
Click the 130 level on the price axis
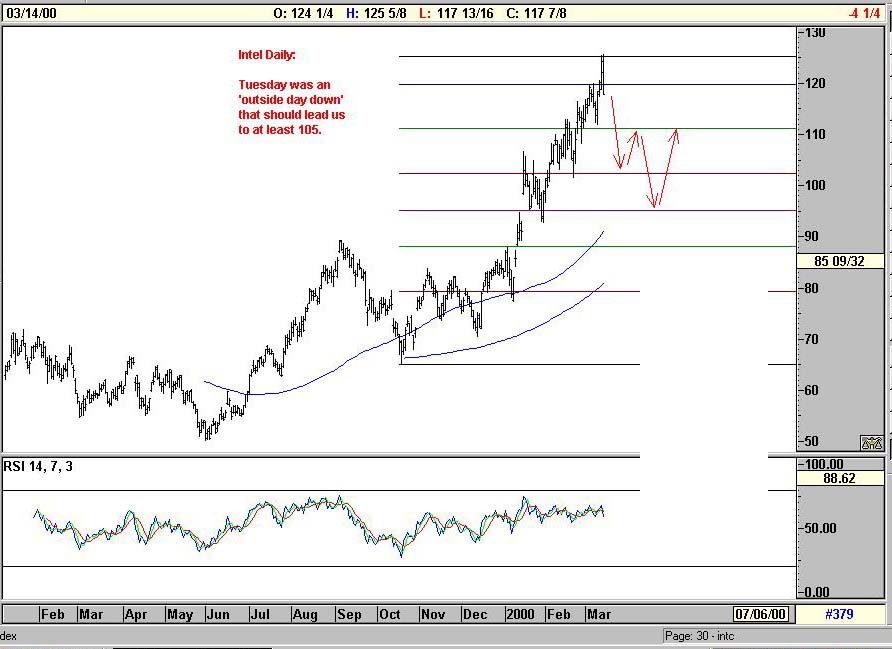point(815,33)
